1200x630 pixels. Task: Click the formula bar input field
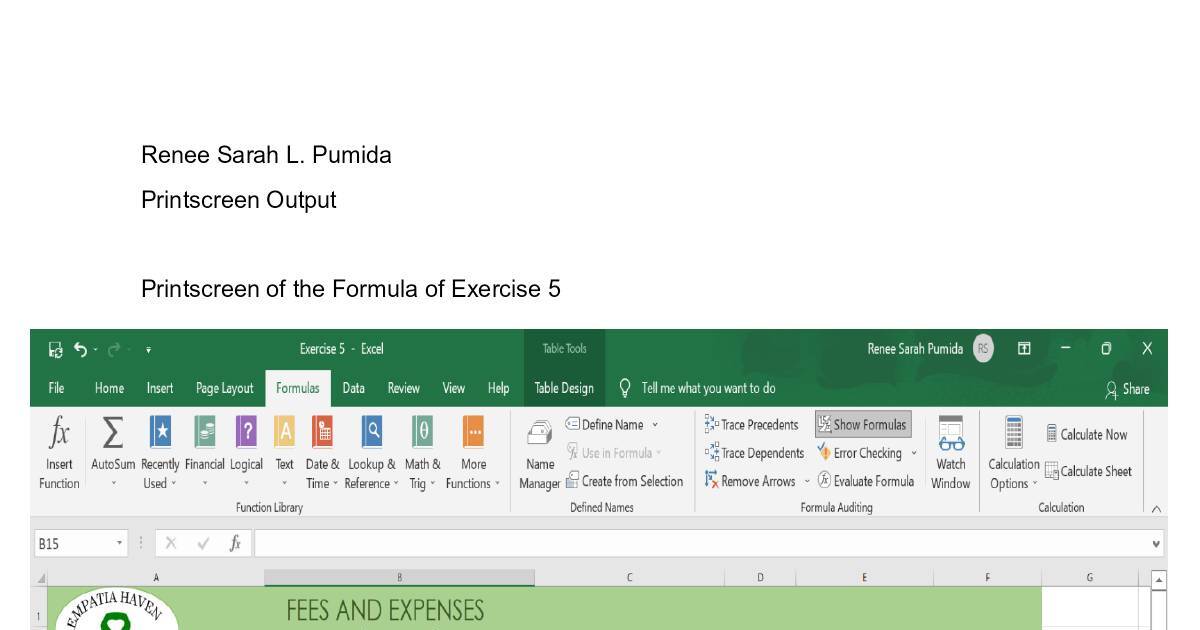point(700,543)
